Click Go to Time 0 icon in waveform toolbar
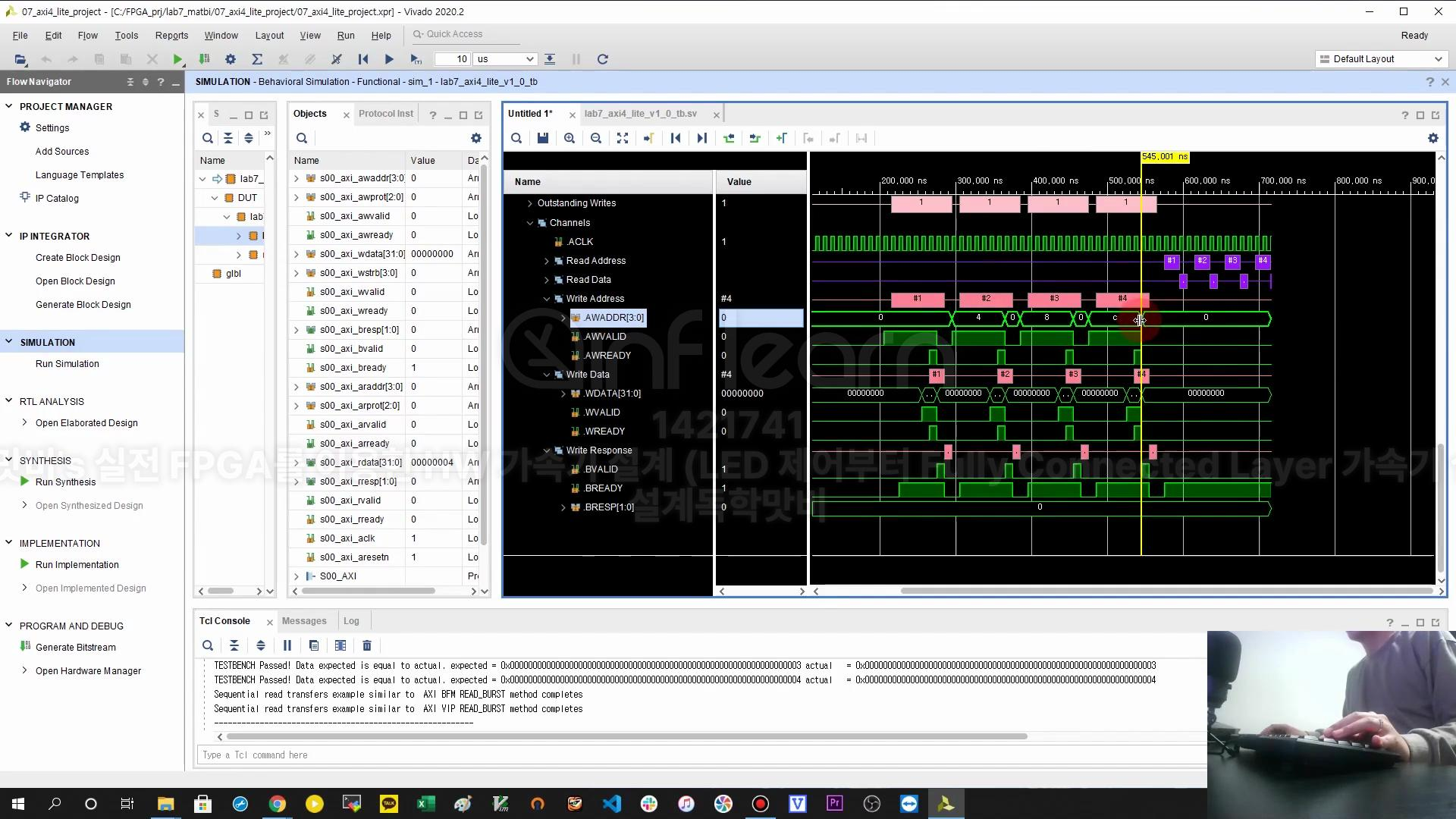This screenshot has width=1456, height=819. coord(676,138)
